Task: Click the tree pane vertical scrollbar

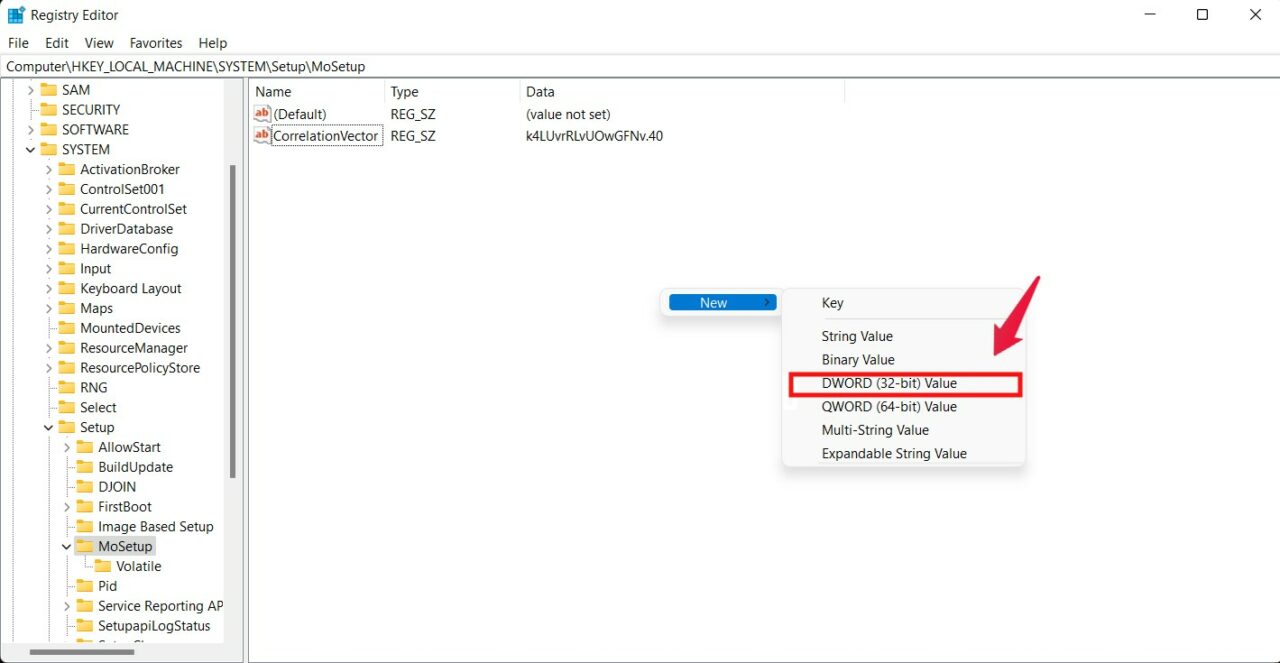Action: pos(233,320)
